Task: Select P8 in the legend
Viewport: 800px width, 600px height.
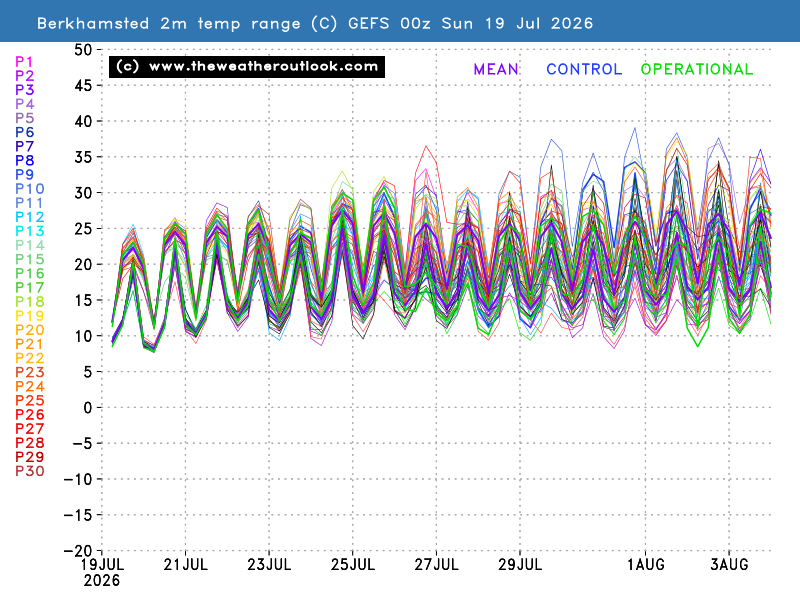Action: tap(24, 161)
